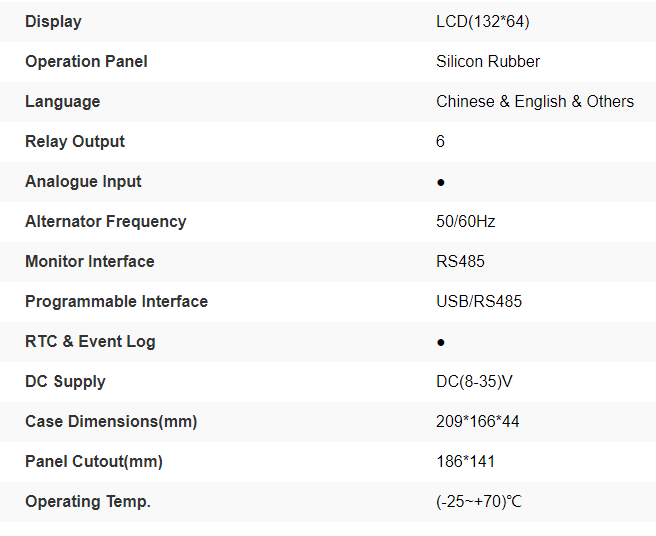Image resolution: width=656 pixels, height=536 pixels.
Task: Select the Silicon Rubber value
Action: click(488, 61)
